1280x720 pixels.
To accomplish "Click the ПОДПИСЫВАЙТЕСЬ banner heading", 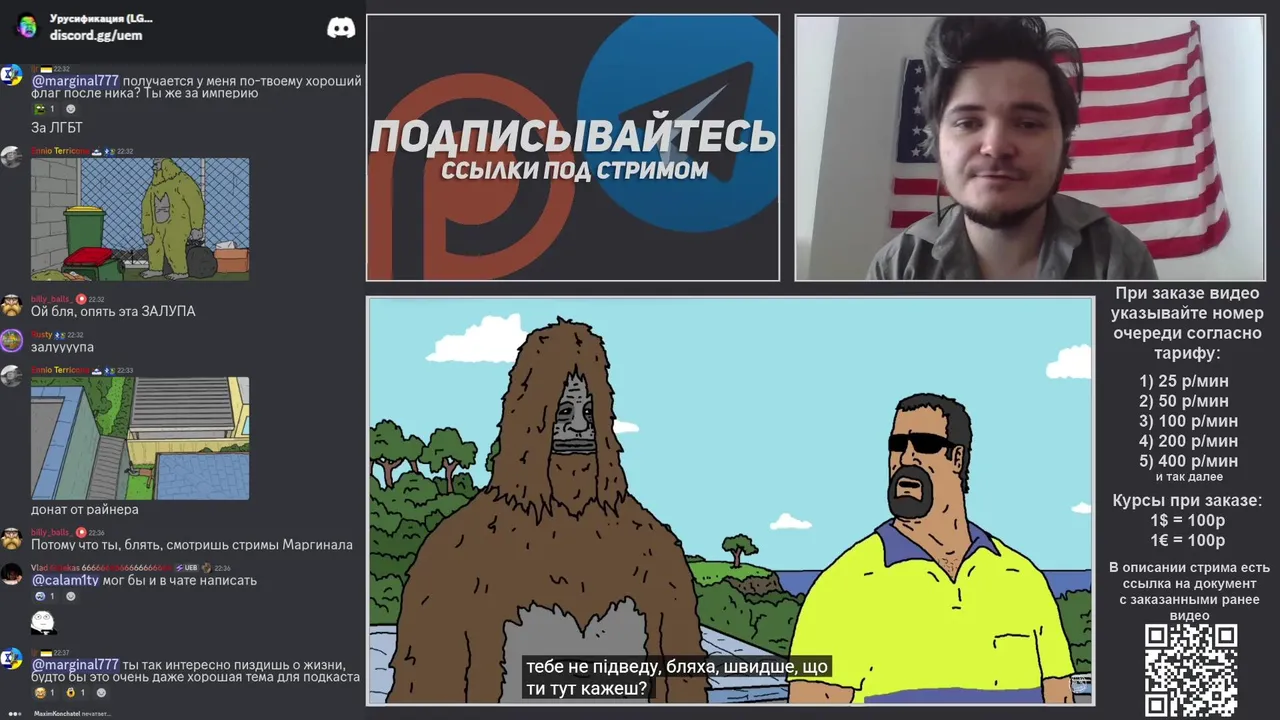I will click(x=573, y=135).
